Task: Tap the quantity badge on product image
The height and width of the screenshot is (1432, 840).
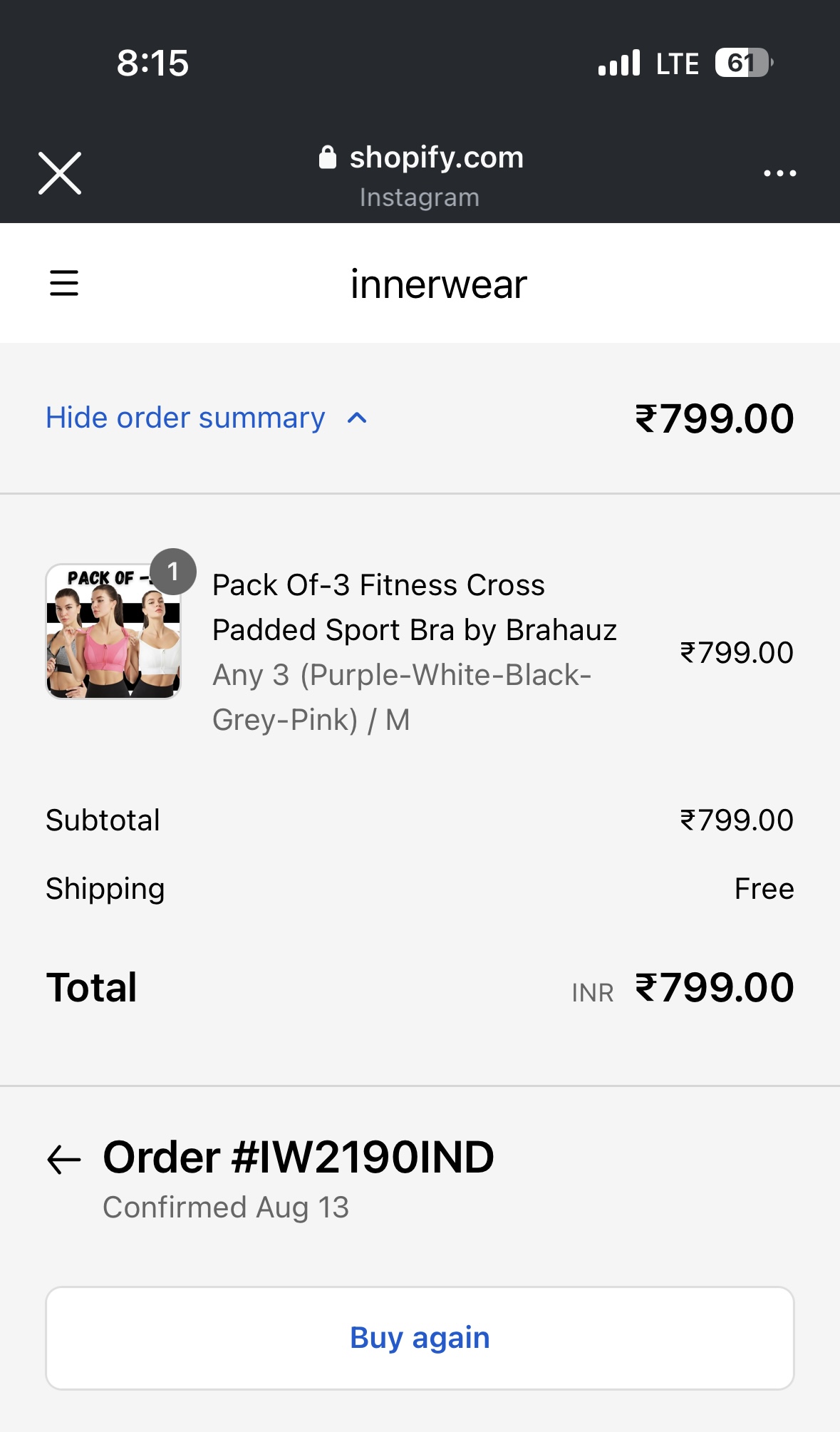Action: pos(173,572)
